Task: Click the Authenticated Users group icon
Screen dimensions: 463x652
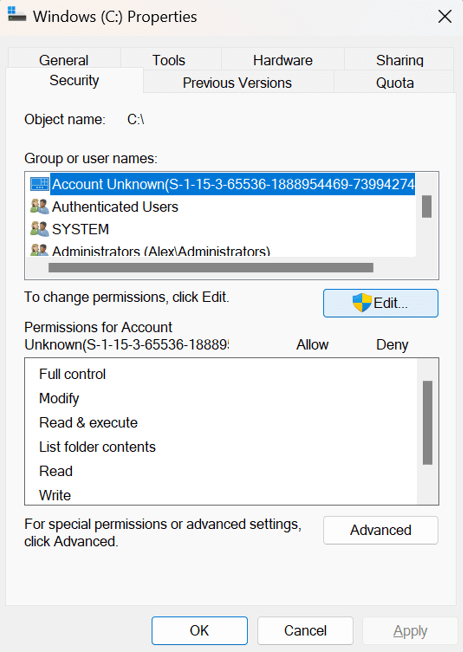Action: (x=40, y=206)
